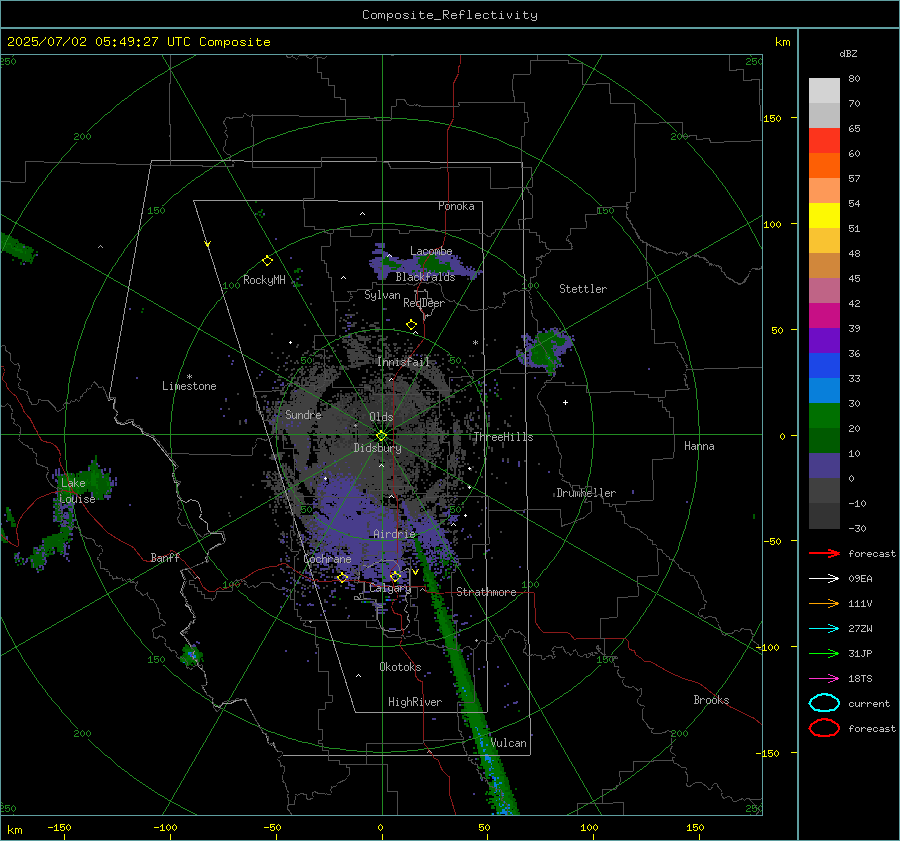The image size is (900, 841).
Task: Click the dBZ heading above the color scale
Action: pos(848,53)
